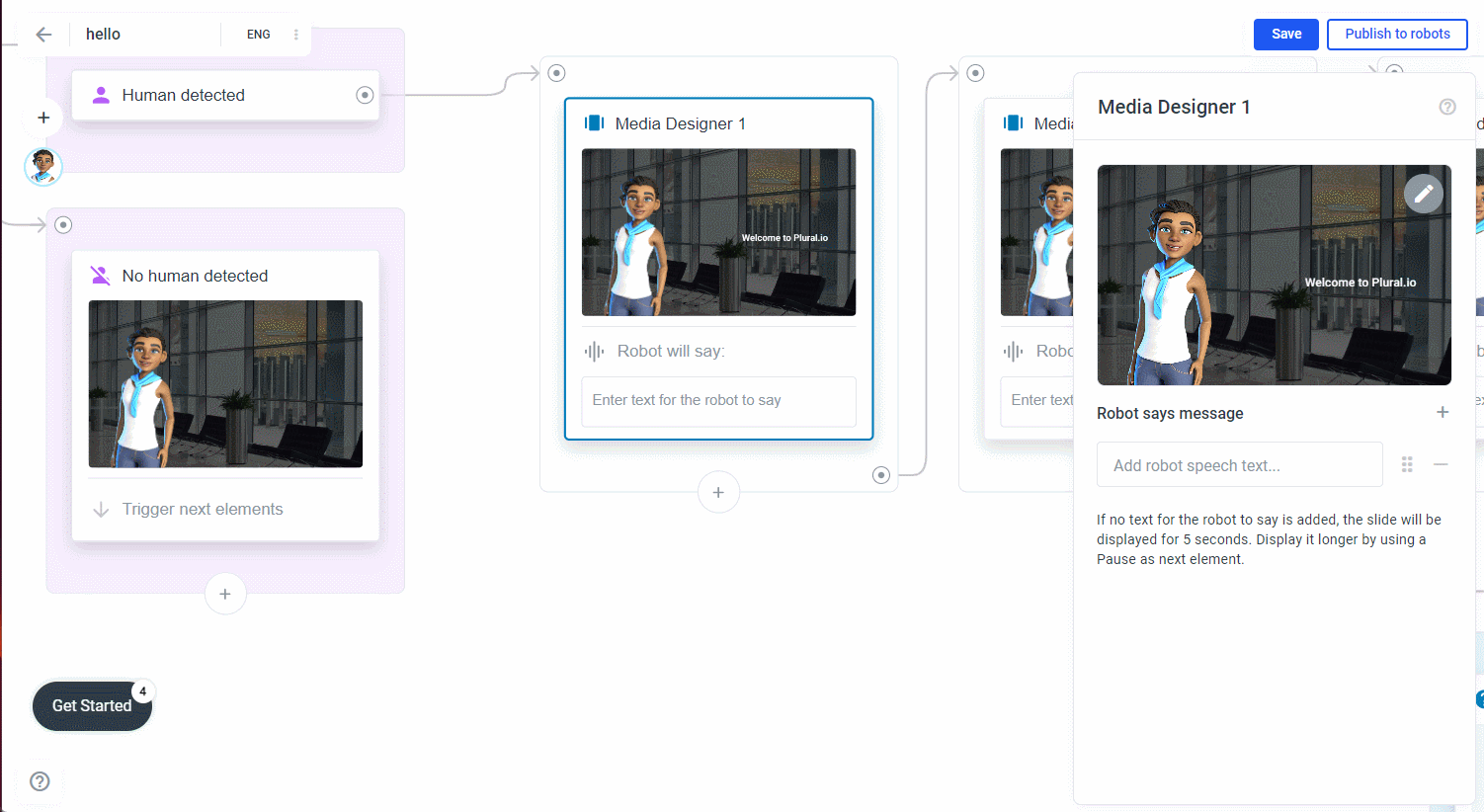Click the input connector of the No human detected group
This screenshot has height=812, width=1484.
point(63,225)
